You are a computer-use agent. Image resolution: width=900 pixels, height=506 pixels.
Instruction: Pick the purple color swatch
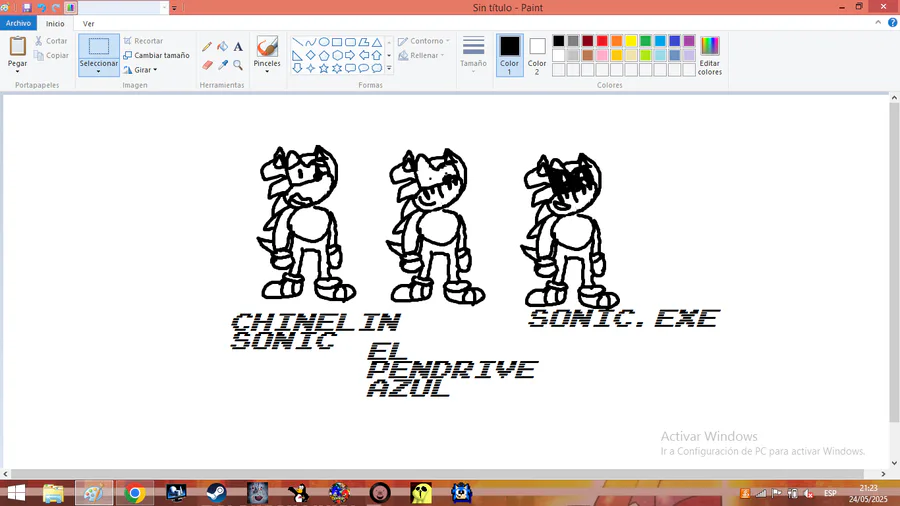point(689,41)
